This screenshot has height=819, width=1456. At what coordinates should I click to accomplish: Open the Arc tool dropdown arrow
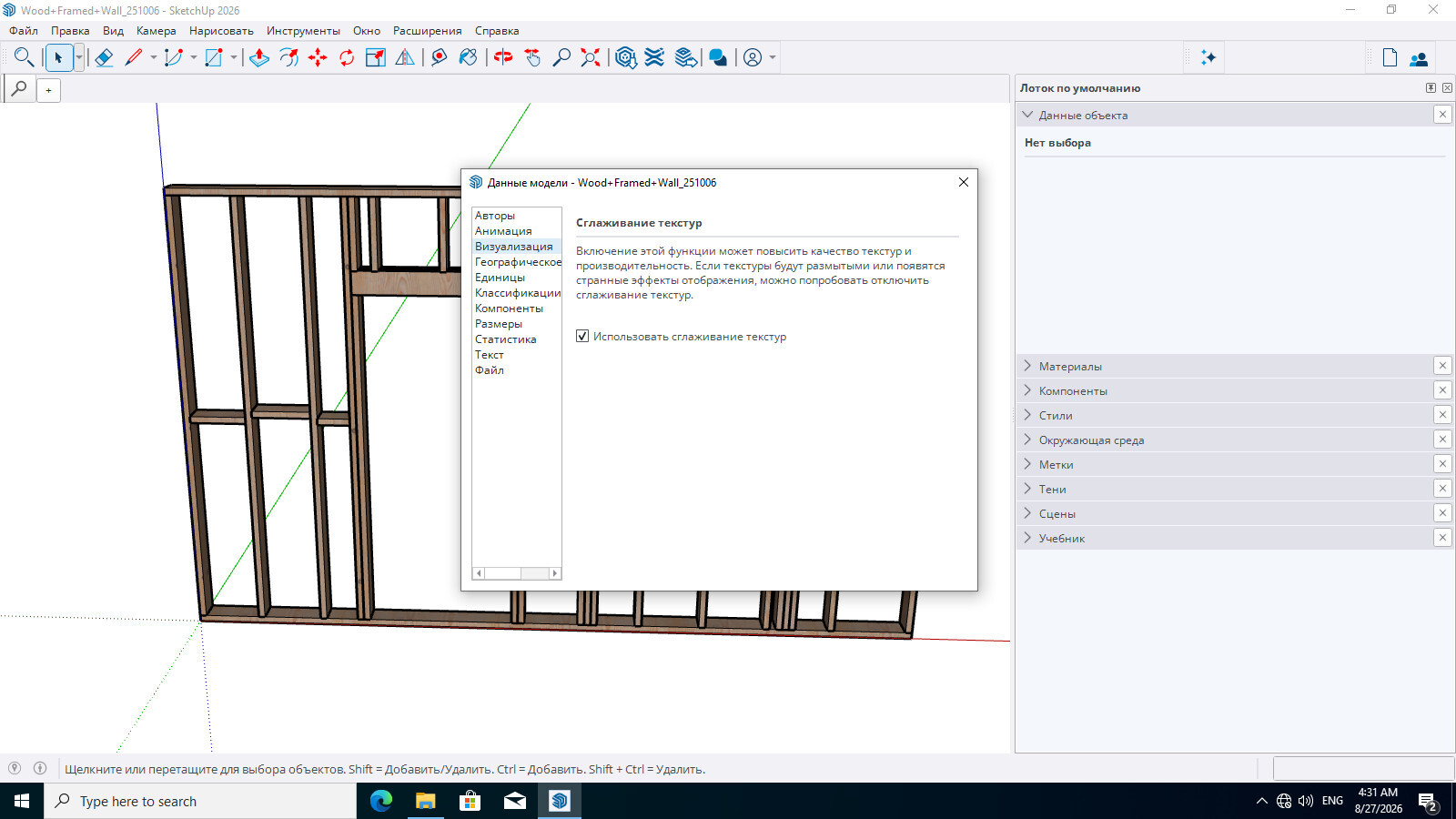(x=194, y=57)
